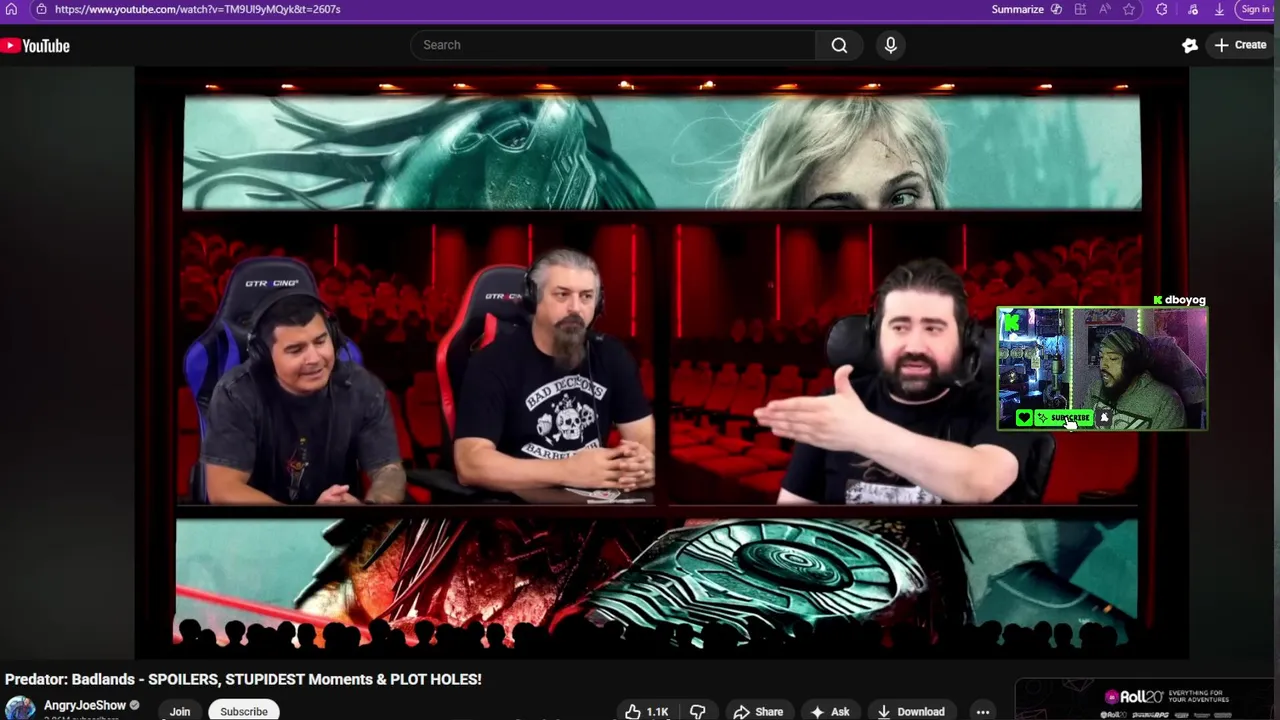This screenshot has height=720, width=1280.
Task: Click the video player to pause
Action: (x=661, y=363)
